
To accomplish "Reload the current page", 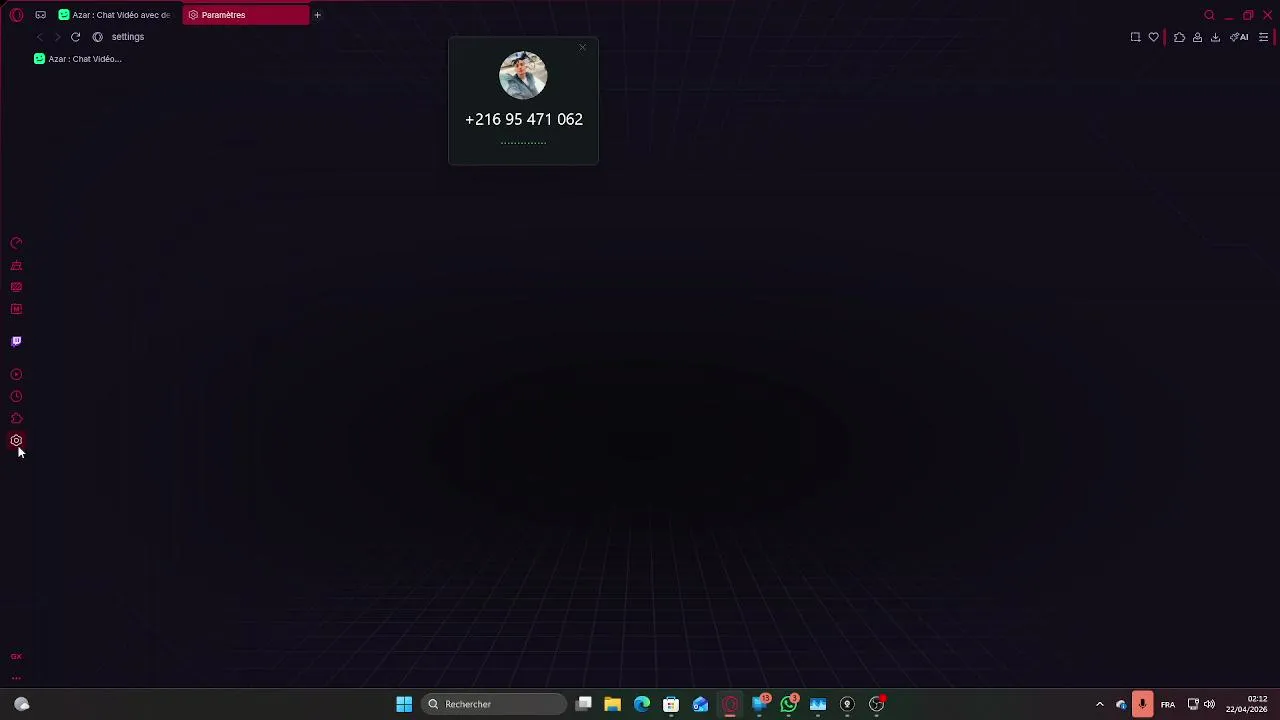I will point(75,37).
